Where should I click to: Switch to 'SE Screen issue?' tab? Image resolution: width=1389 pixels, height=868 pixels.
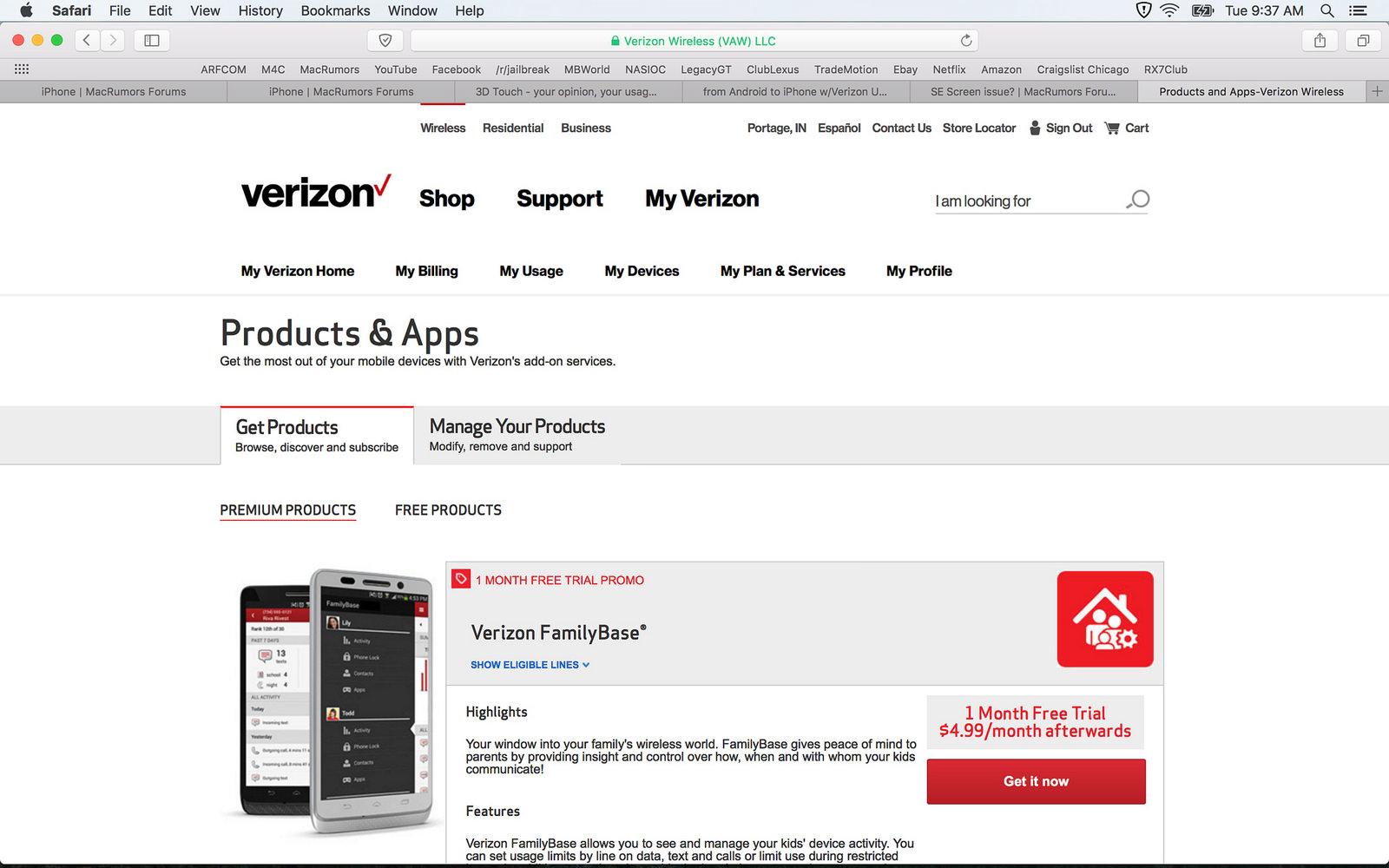[x=1024, y=91]
